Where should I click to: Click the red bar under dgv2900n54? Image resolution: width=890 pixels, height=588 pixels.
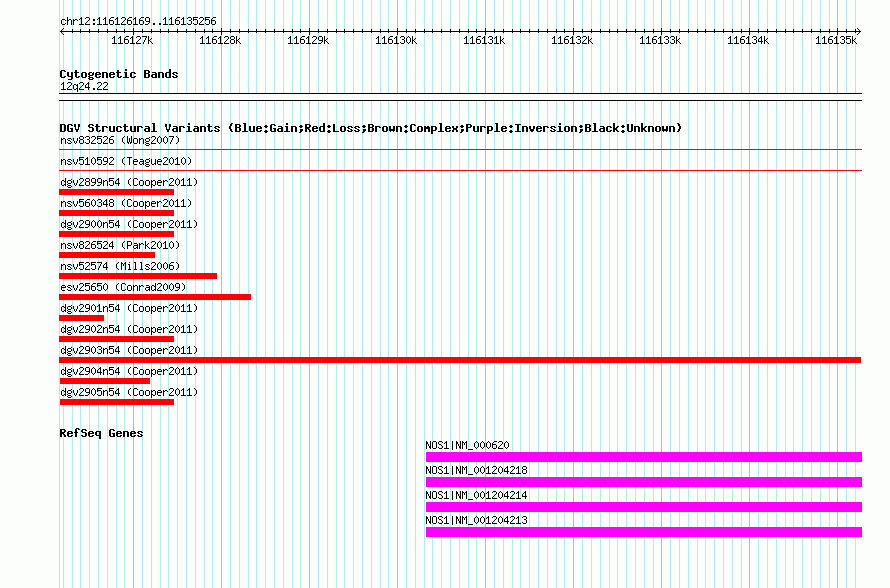116,234
